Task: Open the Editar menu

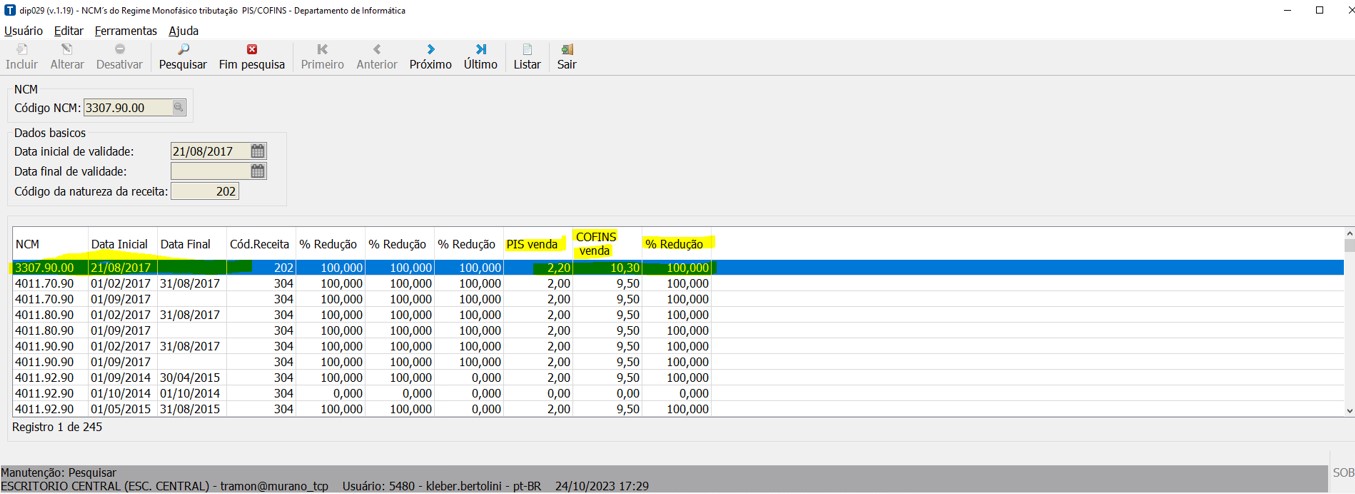Action: 68,31
